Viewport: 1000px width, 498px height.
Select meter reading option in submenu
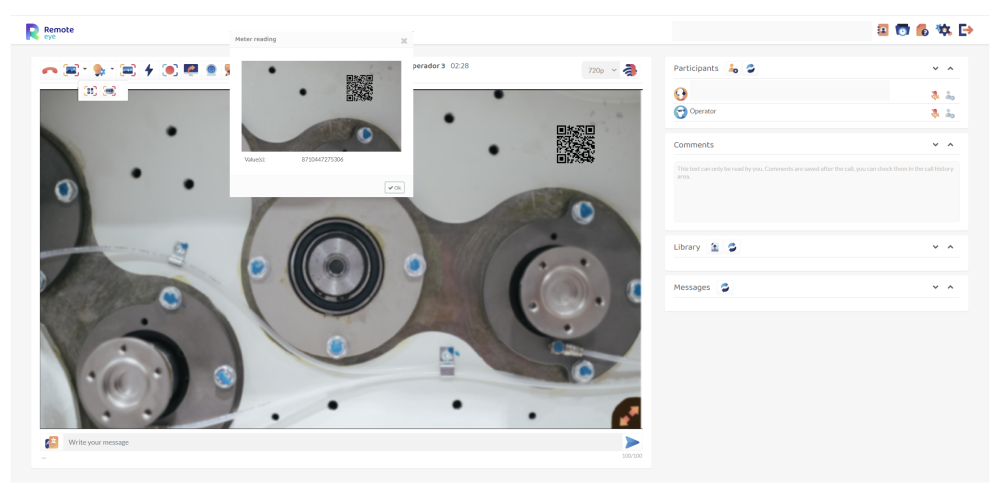coord(110,91)
